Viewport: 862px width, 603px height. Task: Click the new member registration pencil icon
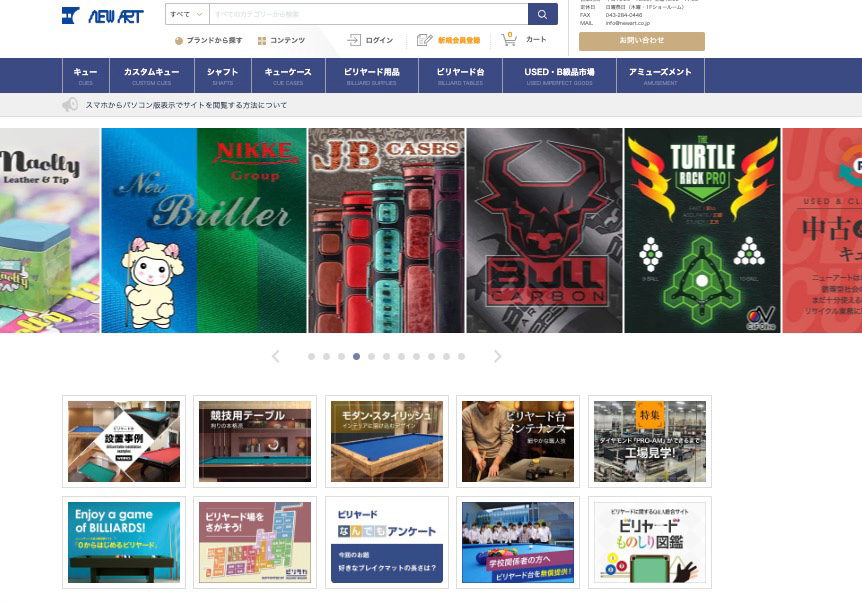(424, 40)
